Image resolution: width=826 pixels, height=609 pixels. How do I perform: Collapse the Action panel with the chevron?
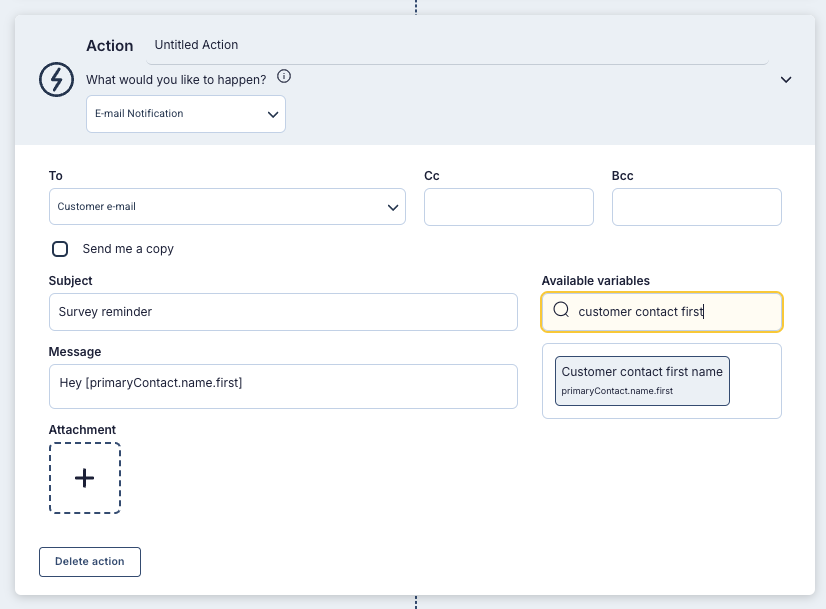pos(786,80)
